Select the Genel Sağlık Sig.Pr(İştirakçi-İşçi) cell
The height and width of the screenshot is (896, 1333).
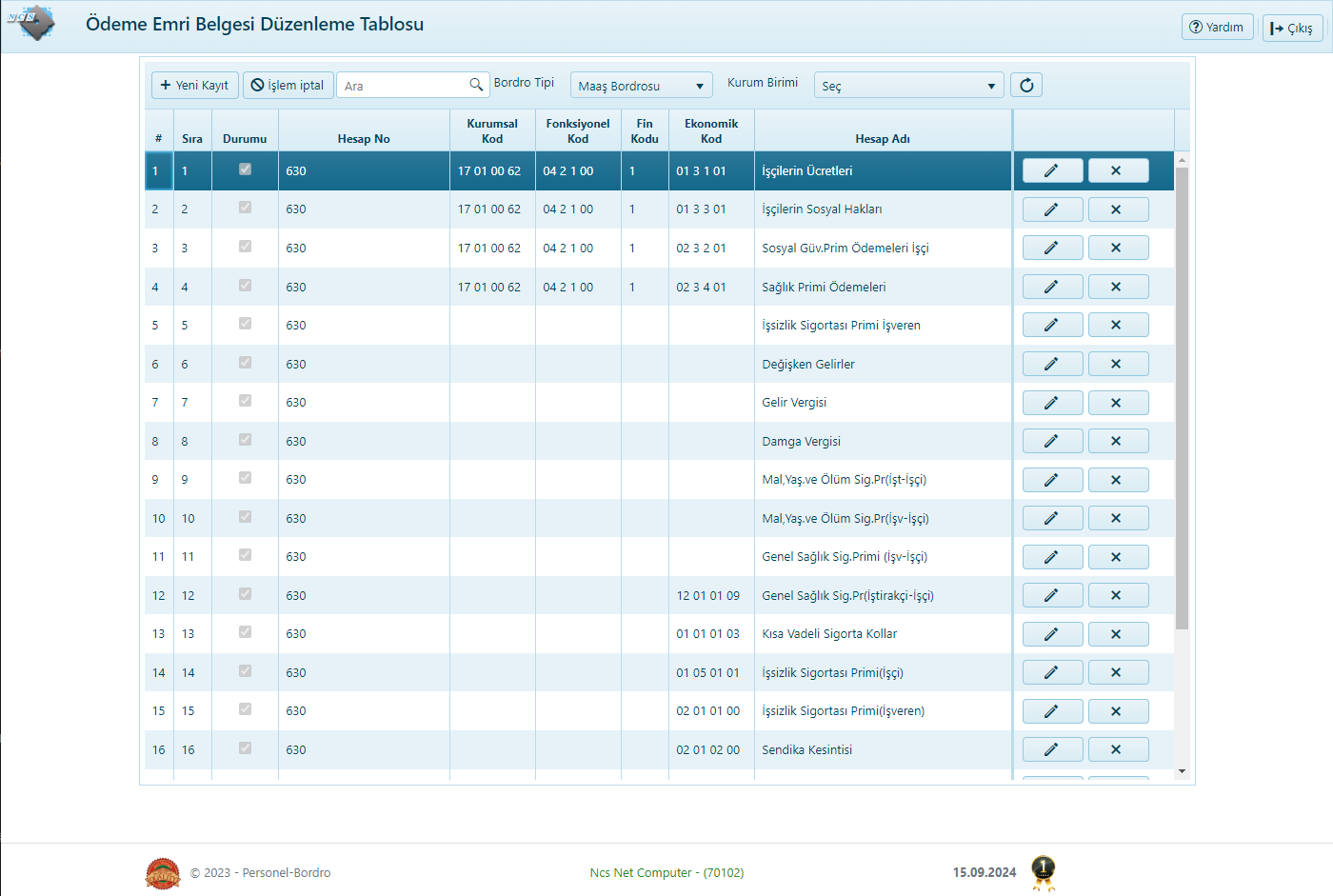[883, 595]
